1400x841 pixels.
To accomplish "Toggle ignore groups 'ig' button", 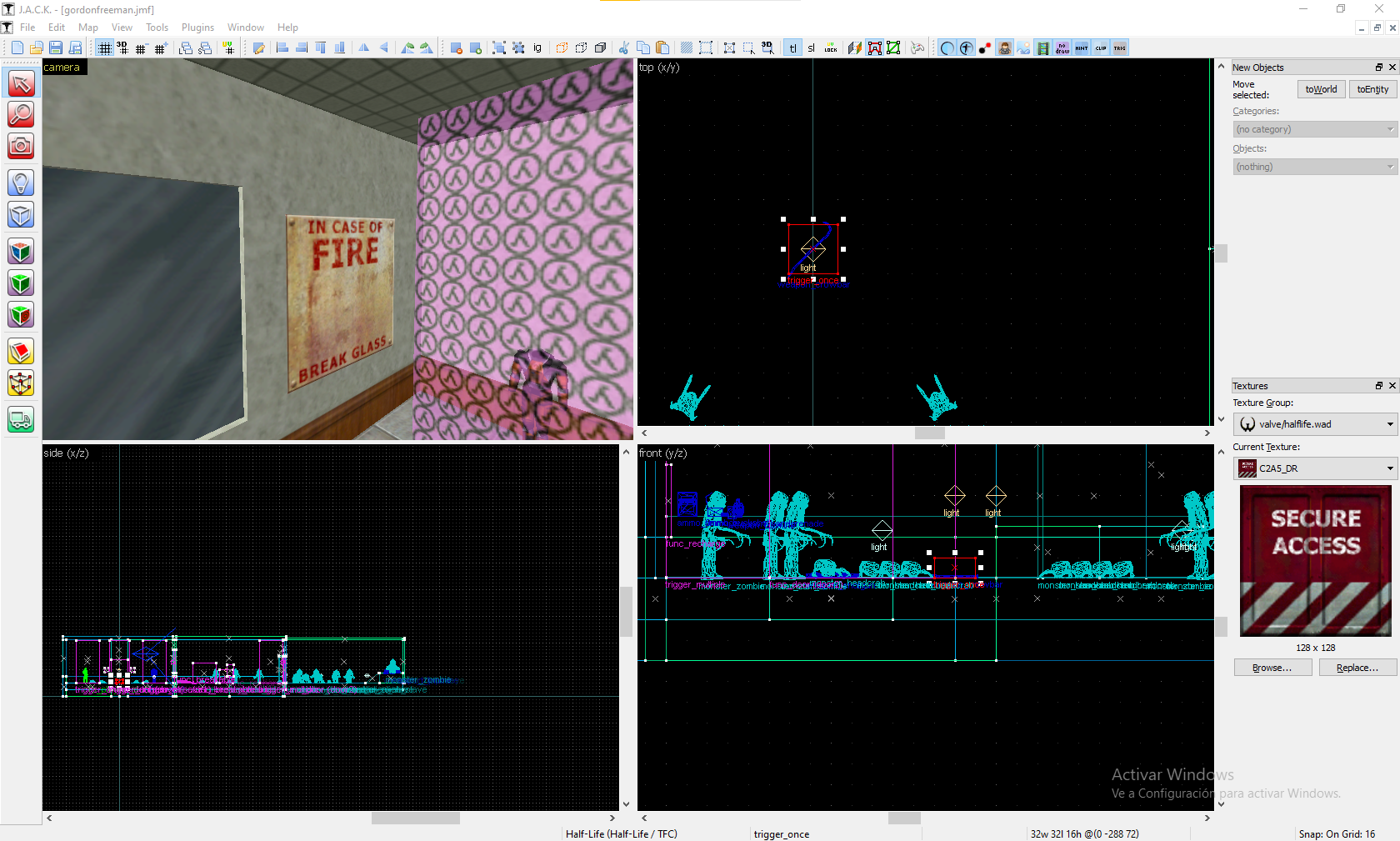I will [x=537, y=48].
